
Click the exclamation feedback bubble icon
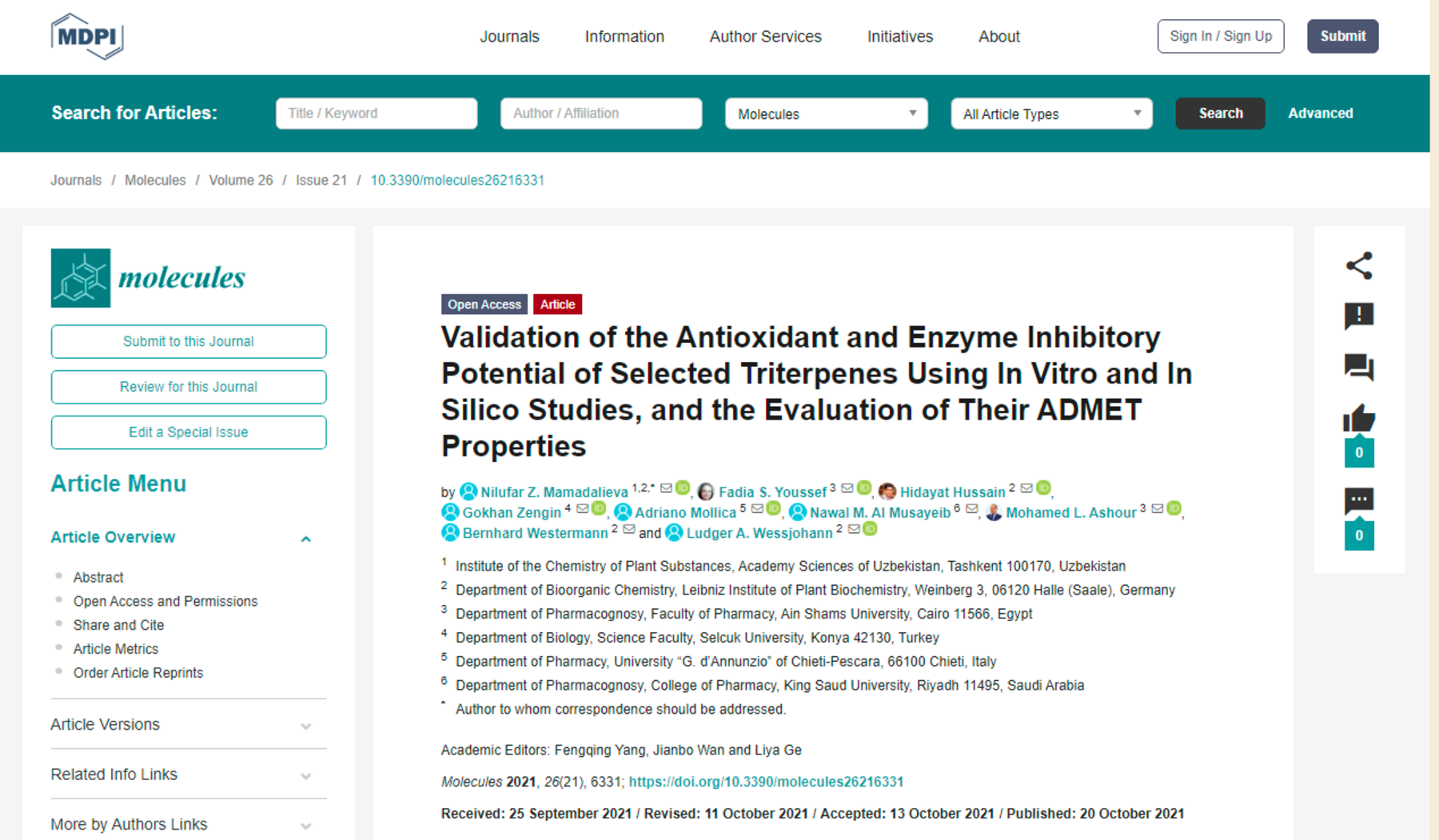1358,316
